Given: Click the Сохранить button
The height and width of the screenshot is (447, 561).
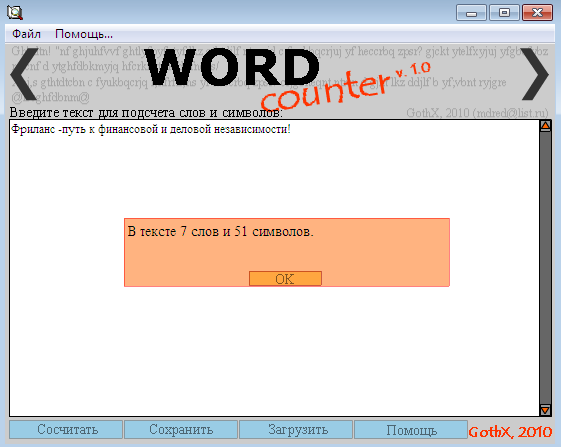Looking at the screenshot, I should coord(181,429).
